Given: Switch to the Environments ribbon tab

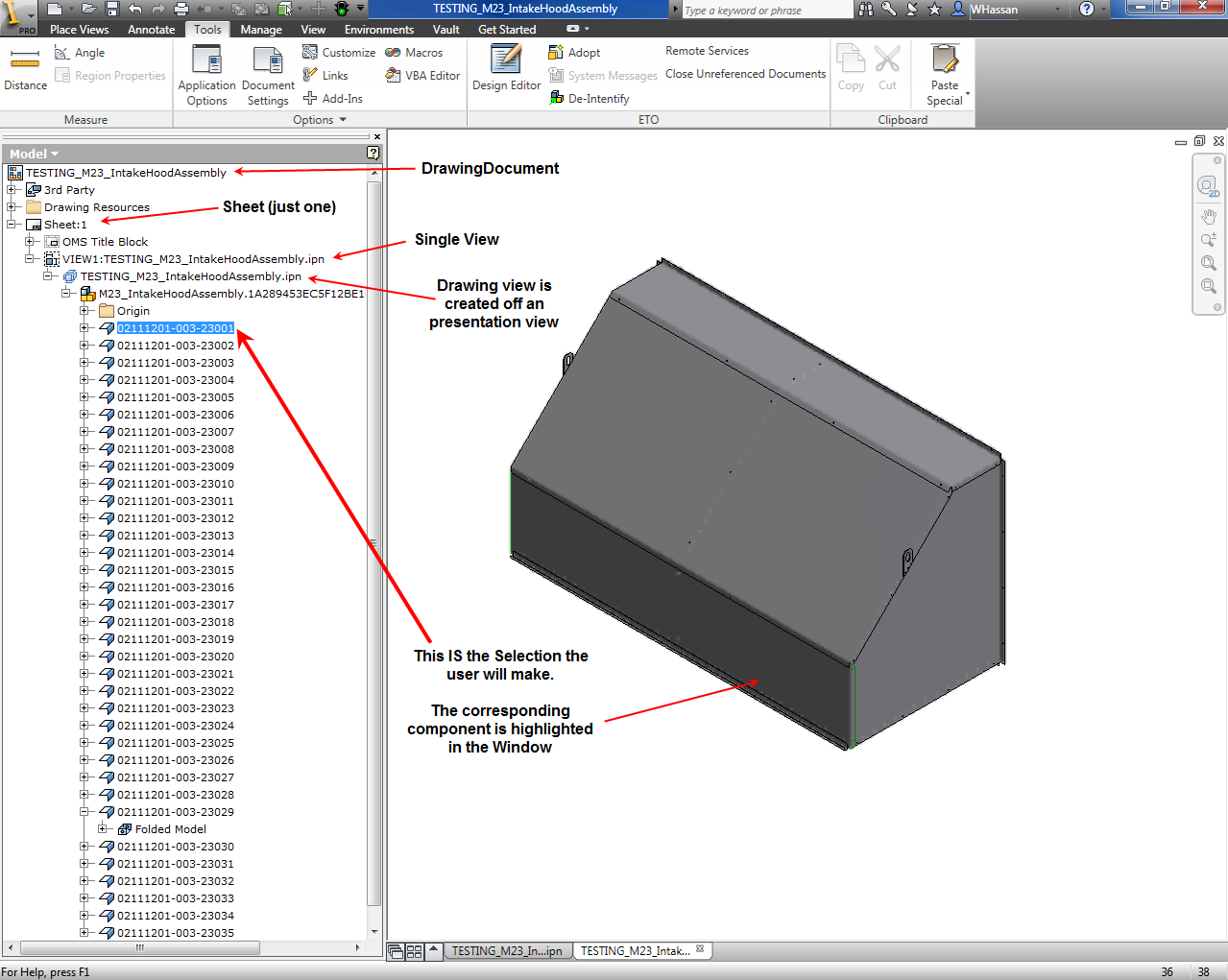Looking at the screenshot, I should (379, 30).
